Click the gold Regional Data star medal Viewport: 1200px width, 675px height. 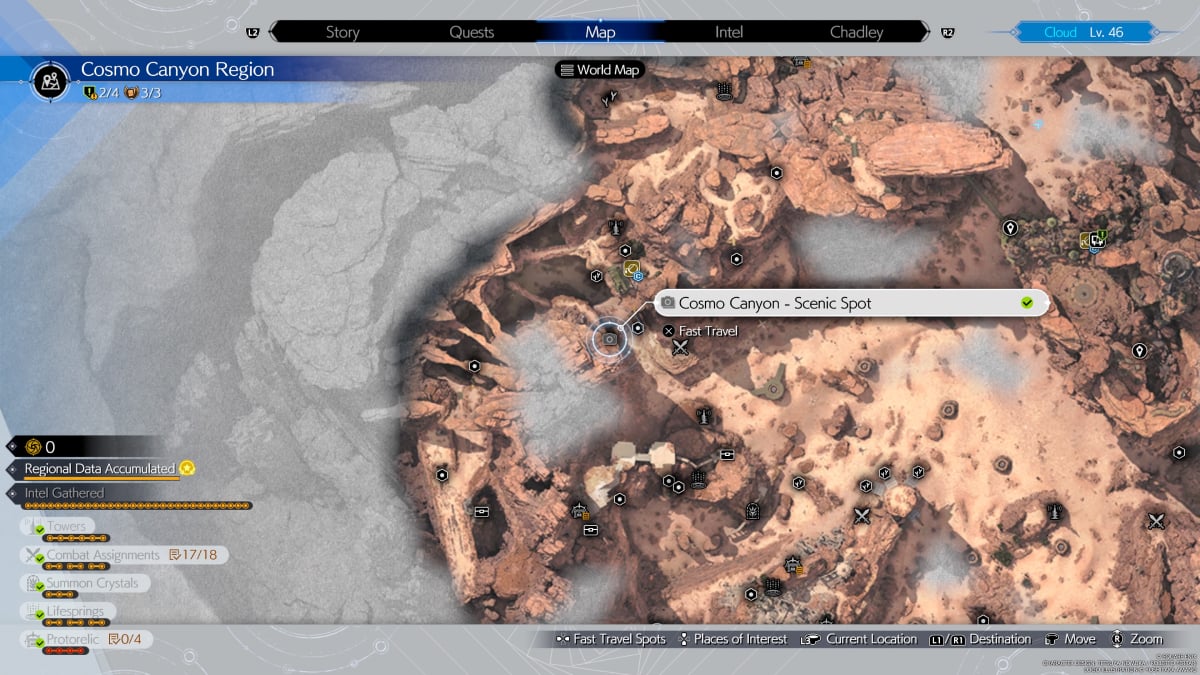tap(186, 468)
